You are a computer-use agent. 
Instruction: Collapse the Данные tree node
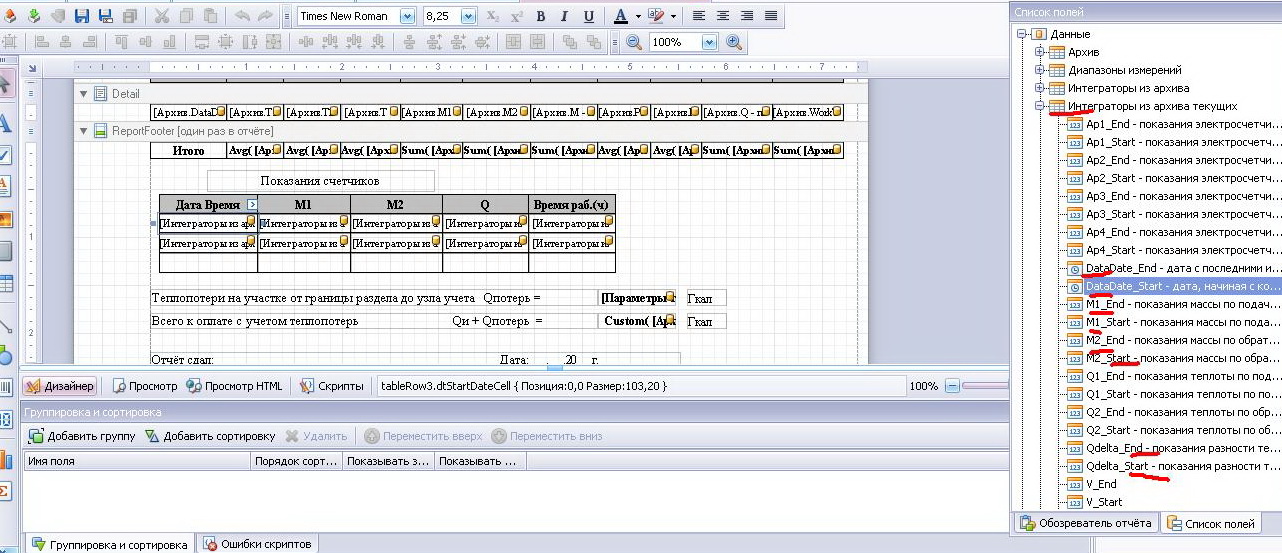(1022, 34)
